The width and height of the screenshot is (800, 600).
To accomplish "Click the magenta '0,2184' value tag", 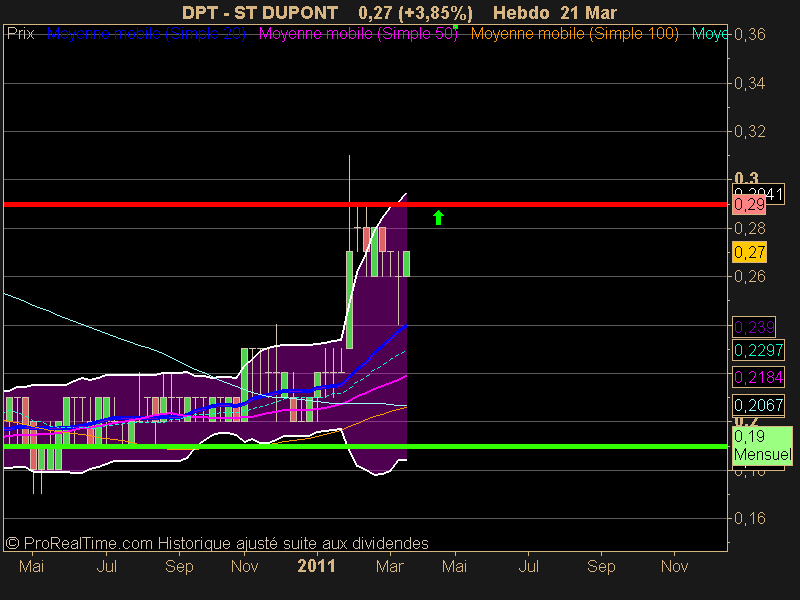I will [758, 378].
